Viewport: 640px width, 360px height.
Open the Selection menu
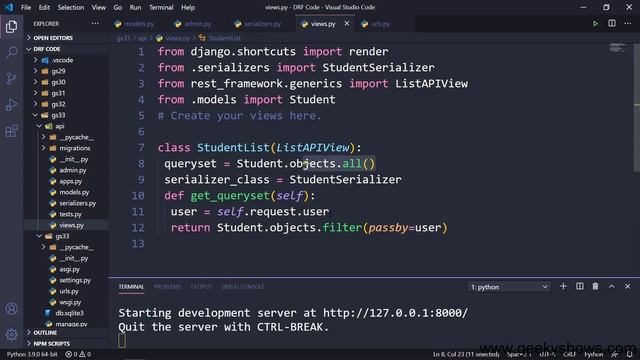(x=71, y=7)
